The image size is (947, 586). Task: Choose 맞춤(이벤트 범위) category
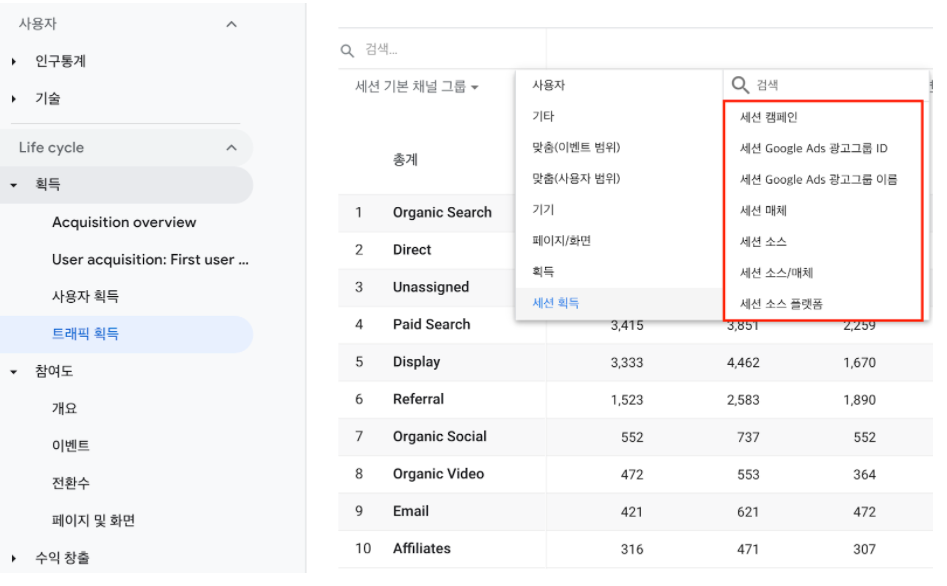(x=619, y=147)
